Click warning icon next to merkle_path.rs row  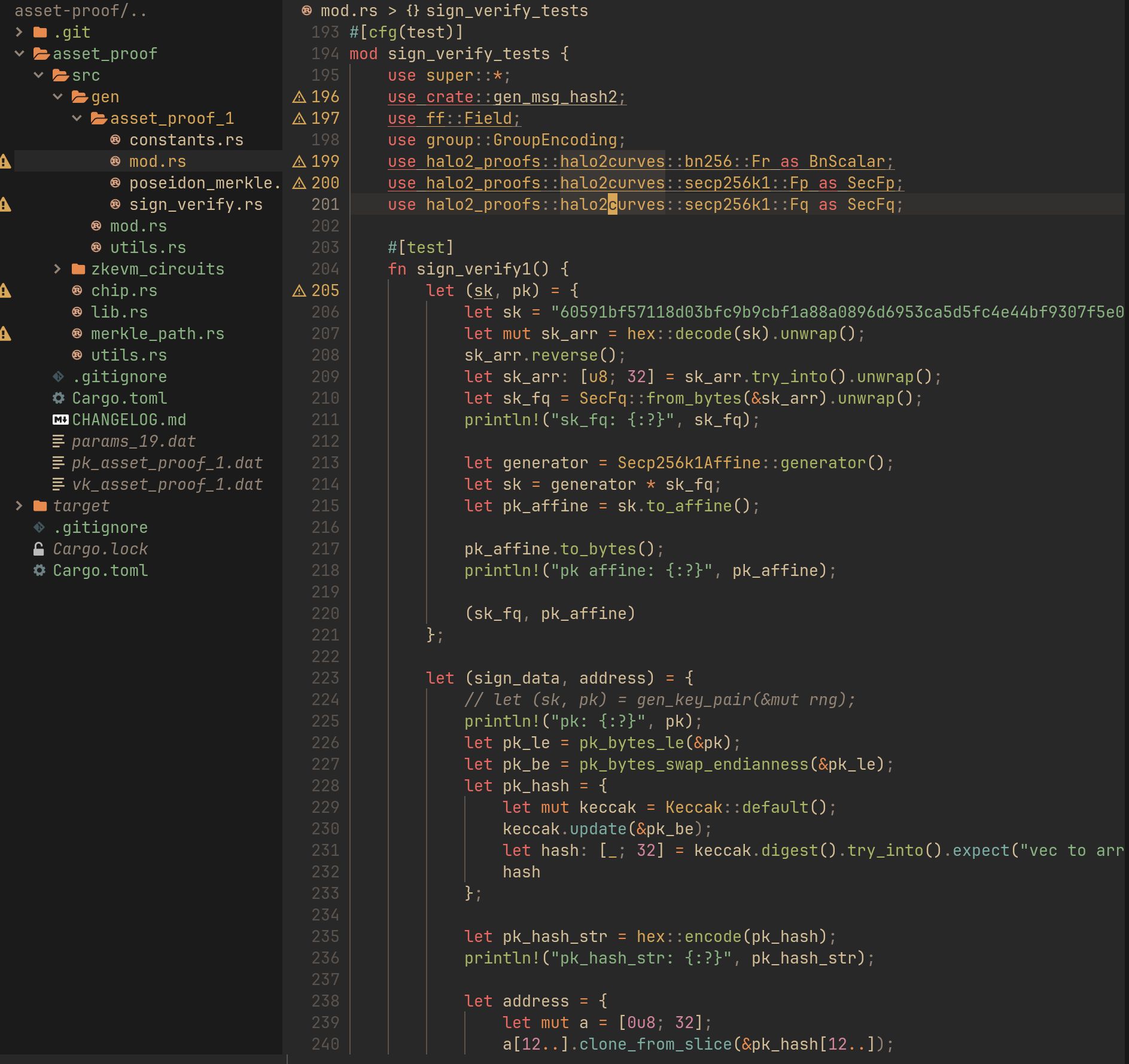(5, 334)
